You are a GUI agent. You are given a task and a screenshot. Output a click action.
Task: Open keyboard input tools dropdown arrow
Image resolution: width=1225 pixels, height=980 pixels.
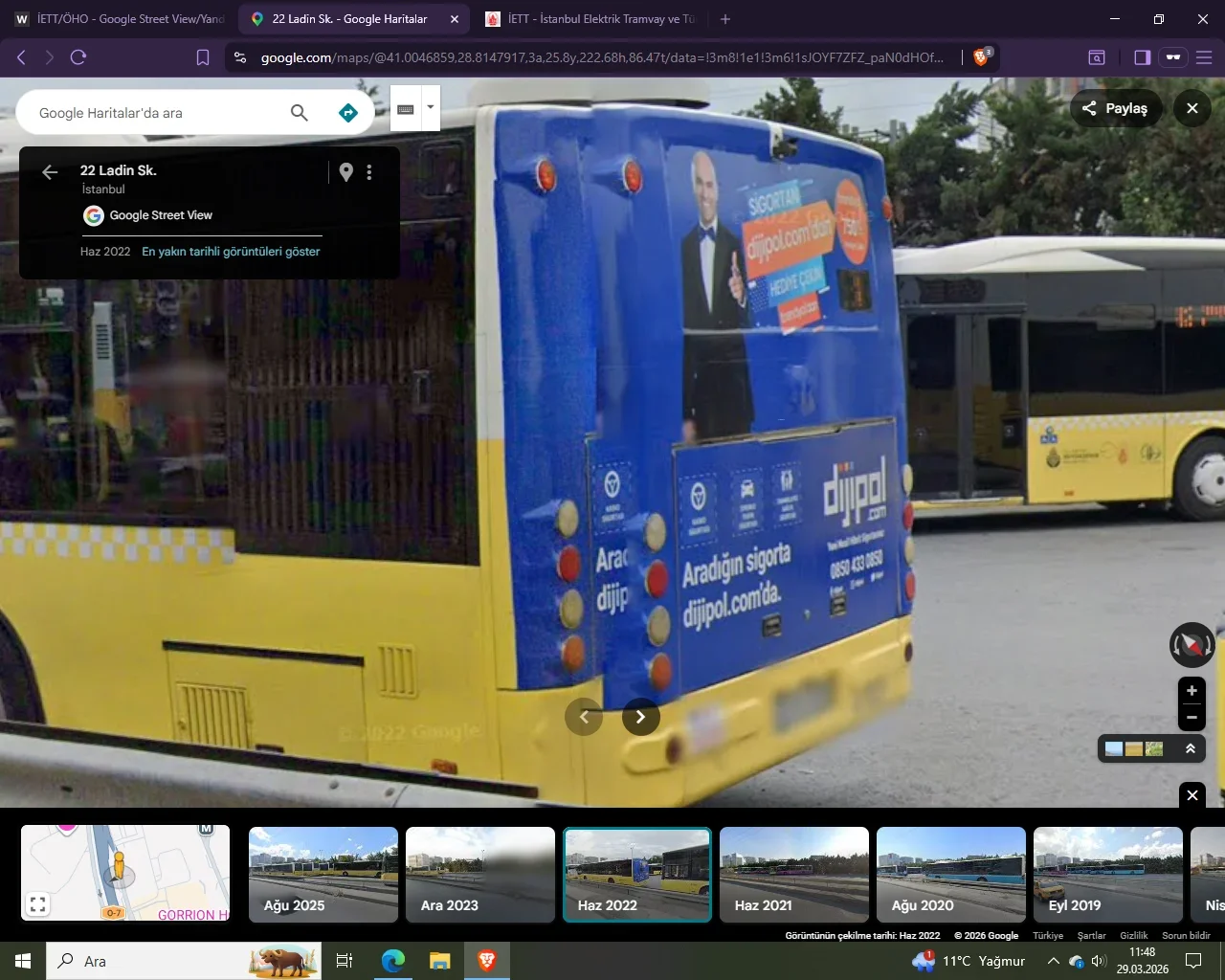coord(431,107)
